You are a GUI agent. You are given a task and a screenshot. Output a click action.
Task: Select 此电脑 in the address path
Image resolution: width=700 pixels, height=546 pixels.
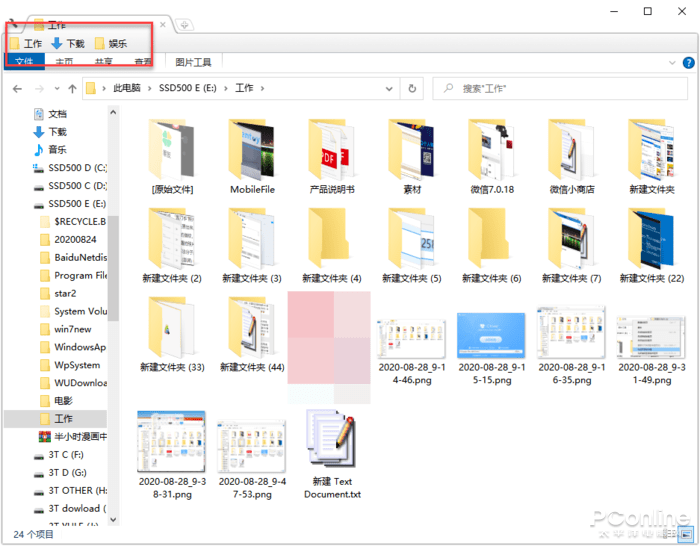click(x=127, y=88)
